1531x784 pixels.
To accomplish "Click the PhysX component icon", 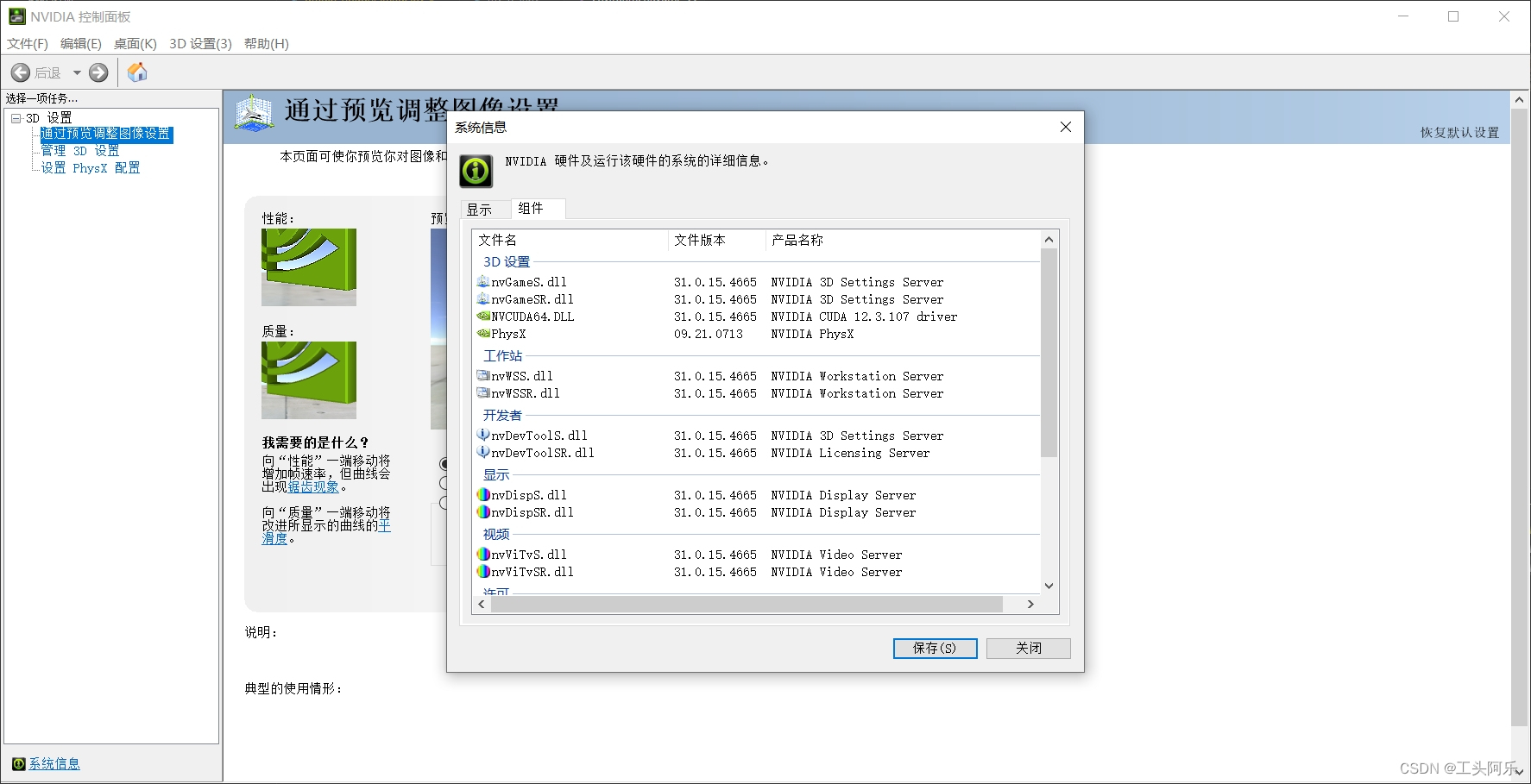I will 483,333.
